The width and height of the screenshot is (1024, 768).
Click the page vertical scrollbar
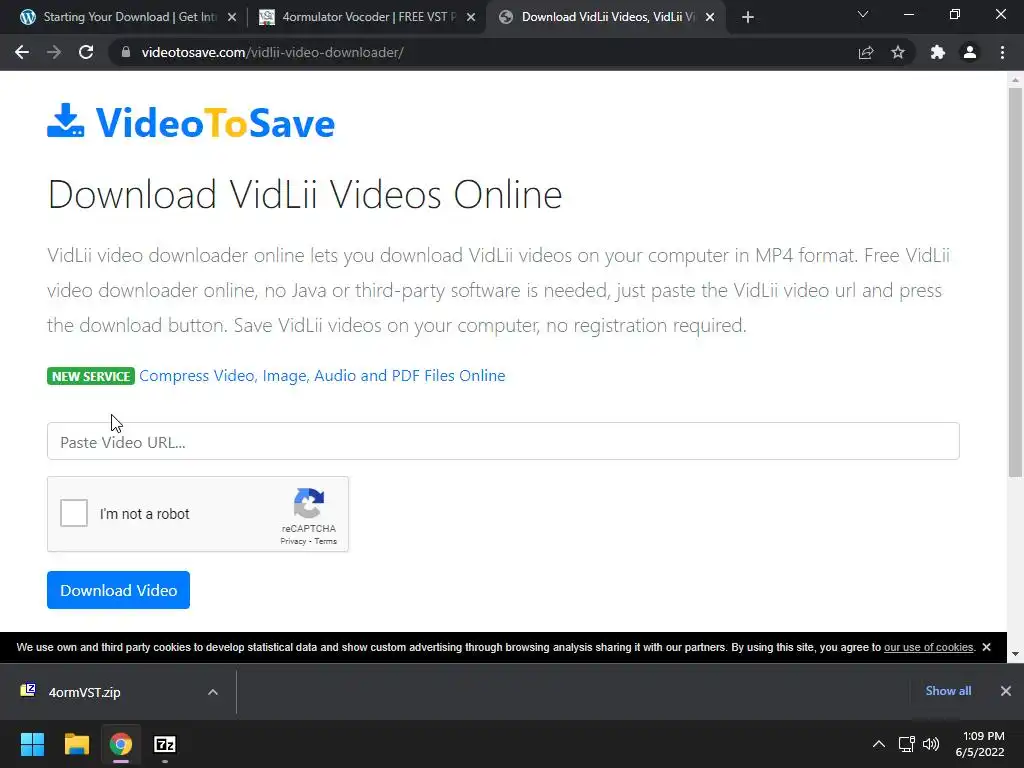1015,282
